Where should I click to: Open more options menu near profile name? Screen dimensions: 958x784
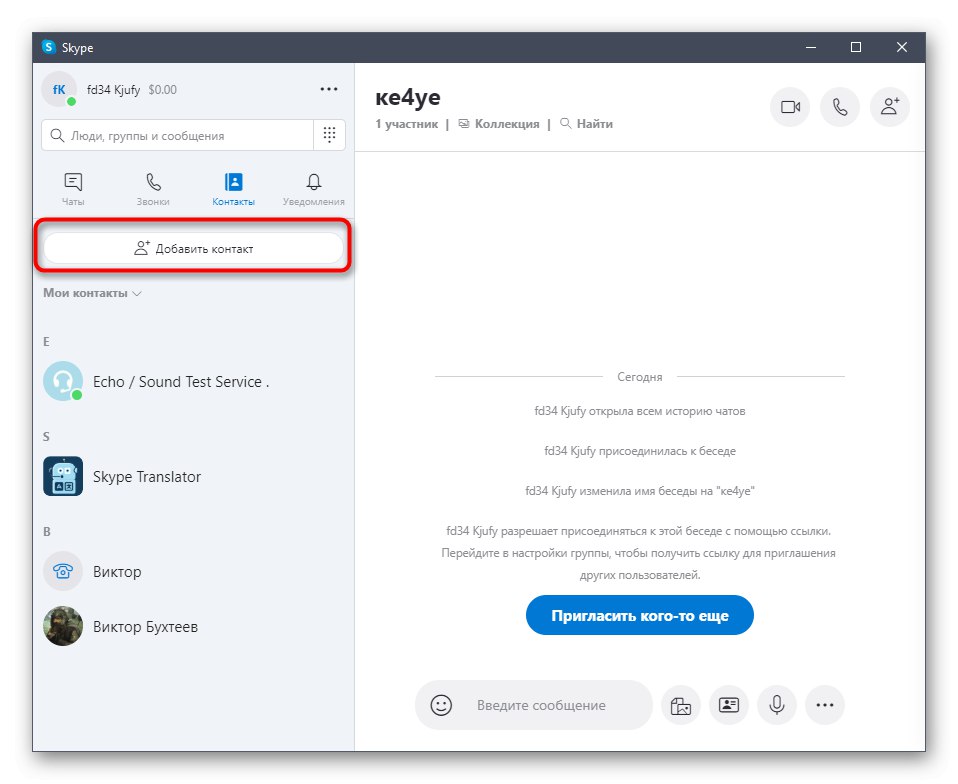coord(329,89)
